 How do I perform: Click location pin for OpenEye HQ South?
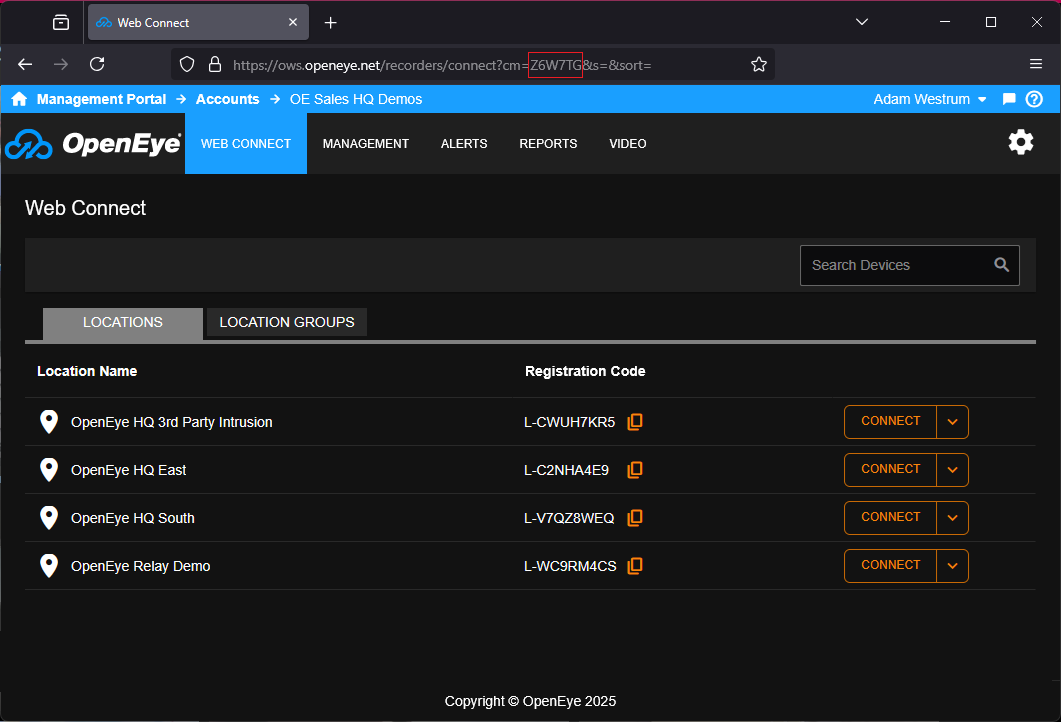(49, 518)
